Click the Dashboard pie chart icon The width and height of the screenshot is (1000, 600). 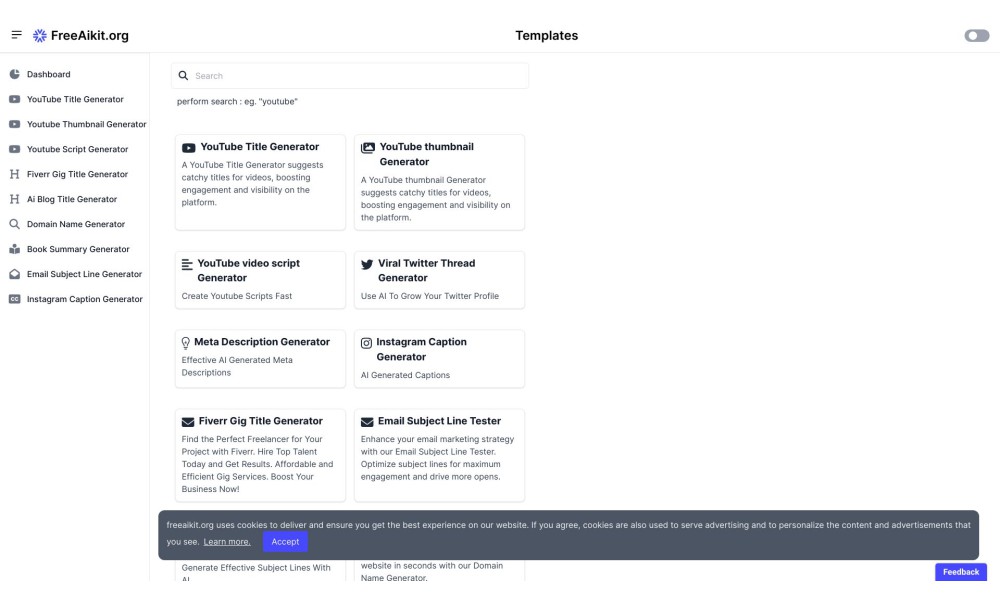point(14,74)
